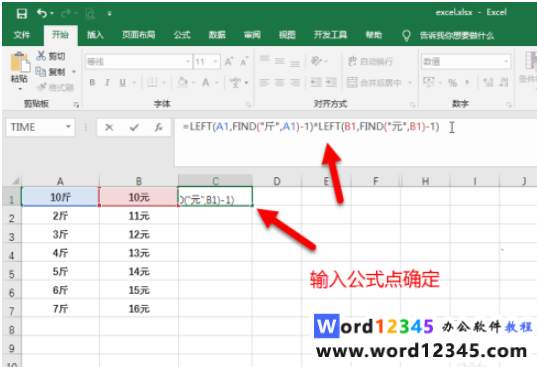Viewport: 537px width, 367px height.
Task: Click the Bottom Align icon
Action: tap(295, 63)
